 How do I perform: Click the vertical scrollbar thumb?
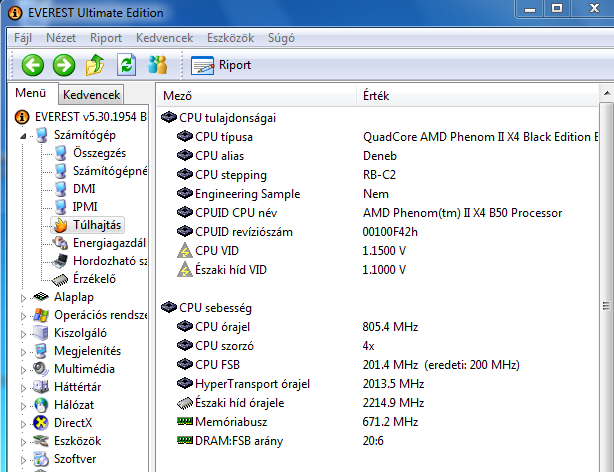click(x=607, y=306)
